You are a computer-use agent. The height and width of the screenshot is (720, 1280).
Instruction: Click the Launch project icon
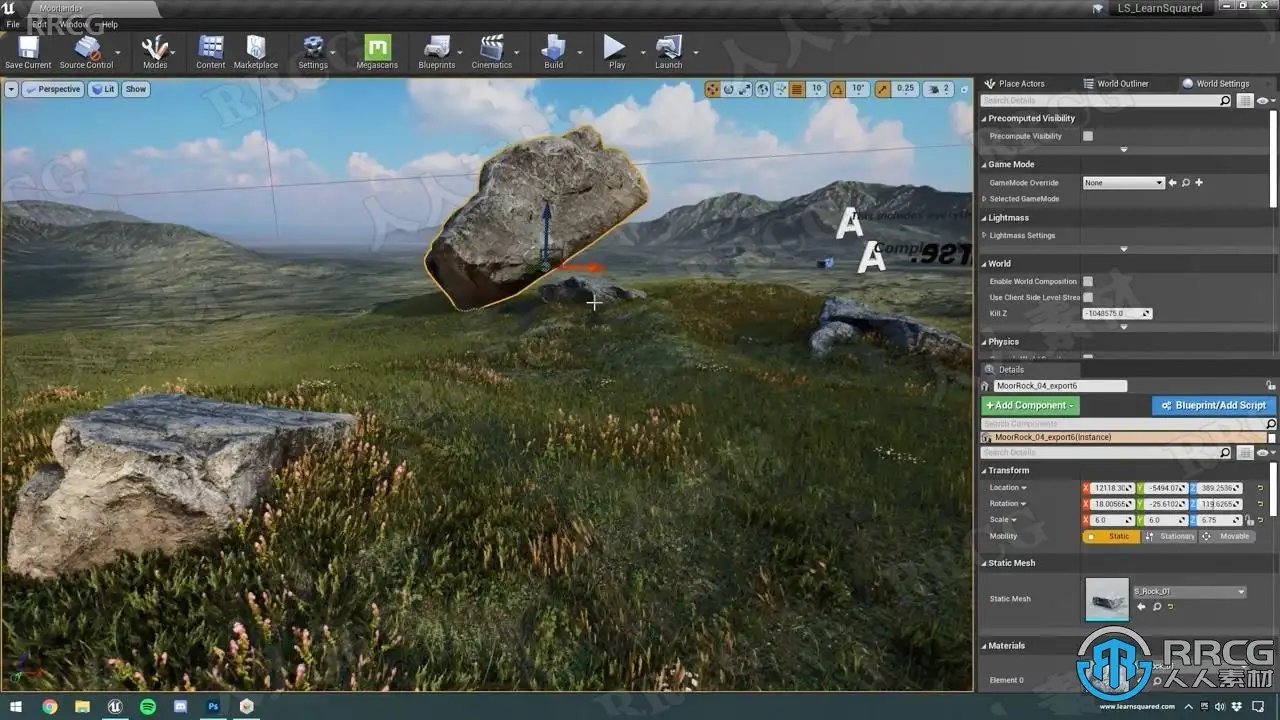click(x=668, y=48)
